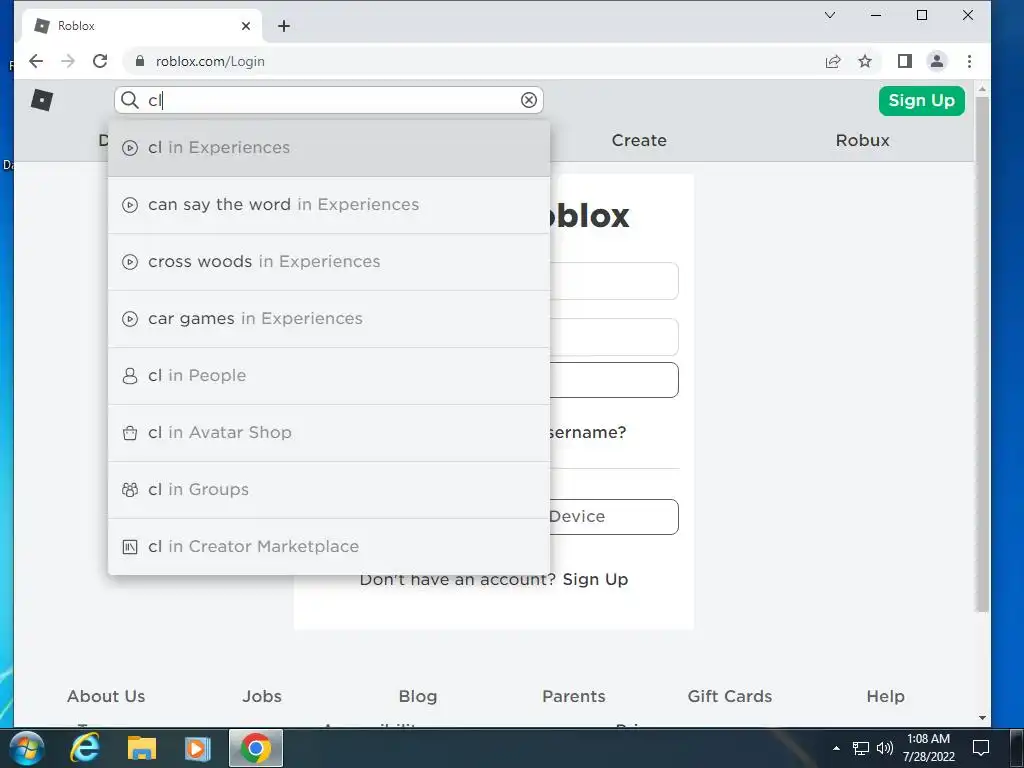
Task: Open File Explorer from taskbar
Action: coord(142,748)
